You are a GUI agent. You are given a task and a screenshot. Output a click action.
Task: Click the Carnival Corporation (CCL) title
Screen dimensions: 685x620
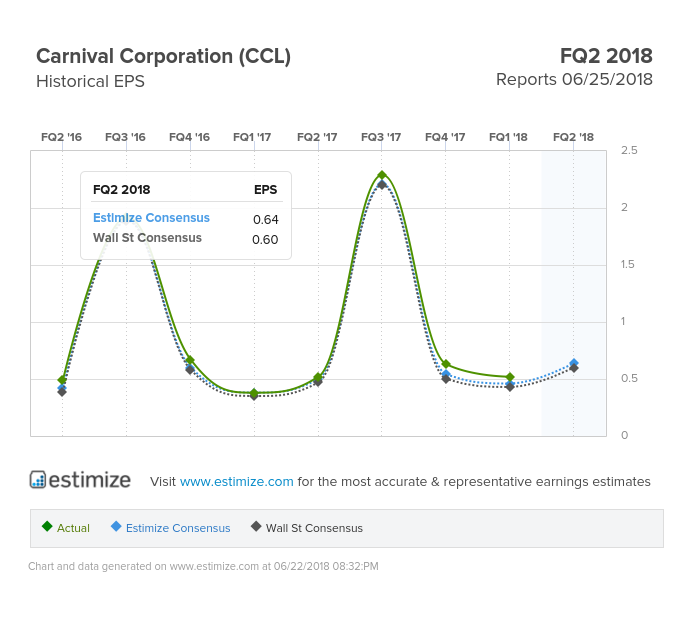pos(163,56)
